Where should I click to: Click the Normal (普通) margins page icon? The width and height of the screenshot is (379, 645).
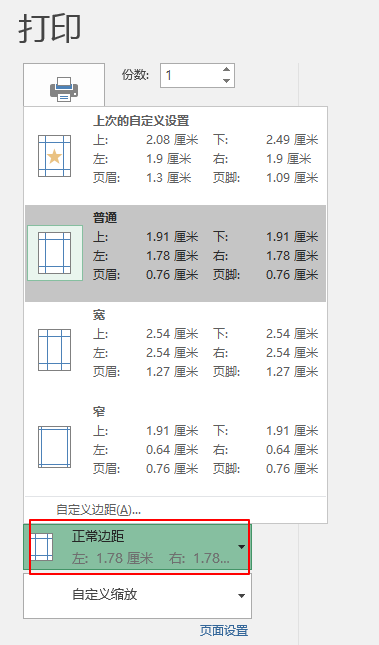pyautogui.click(x=54, y=253)
